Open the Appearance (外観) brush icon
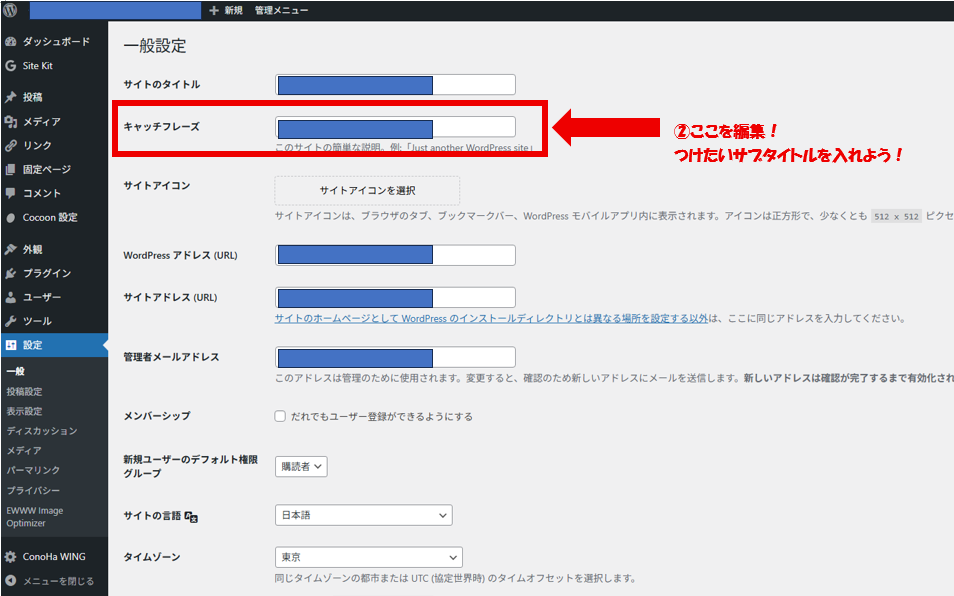Screen dimensions: 954x596 10,250
